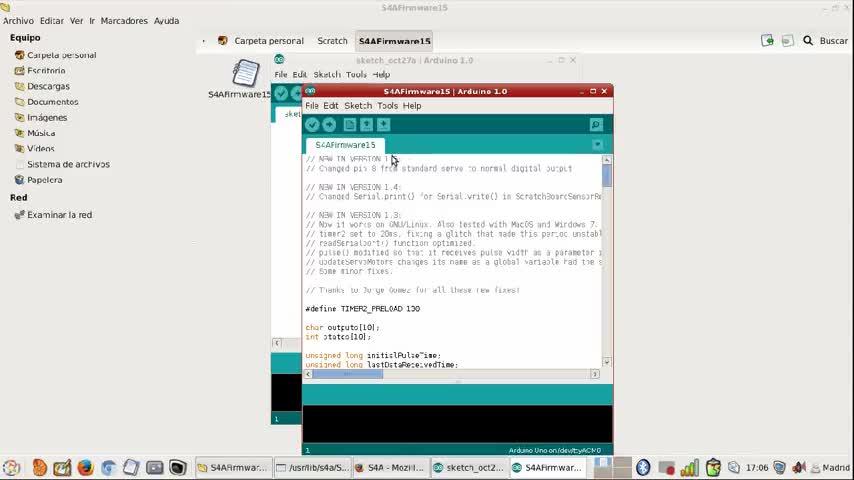The width and height of the screenshot is (854, 480).
Task: Click the '#define TIMER2_PRELOAD 130' code line
Action: tap(363, 308)
